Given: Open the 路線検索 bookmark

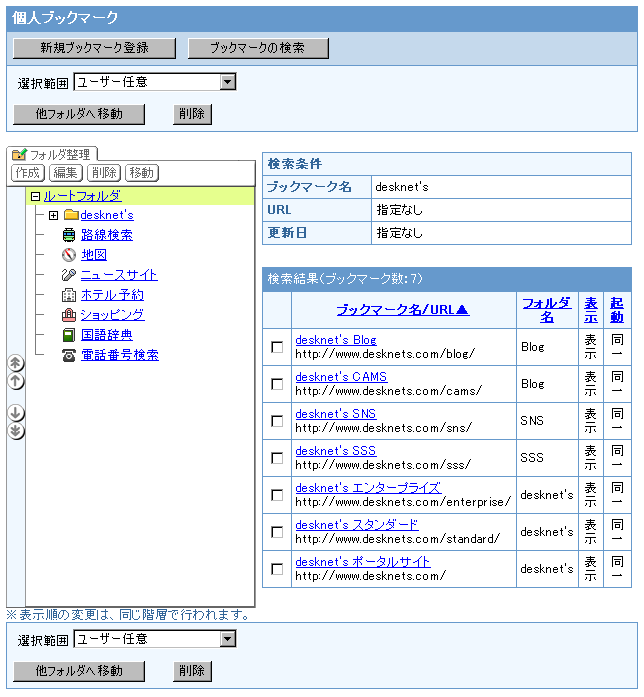Looking at the screenshot, I should pyautogui.click(x=107, y=235).
